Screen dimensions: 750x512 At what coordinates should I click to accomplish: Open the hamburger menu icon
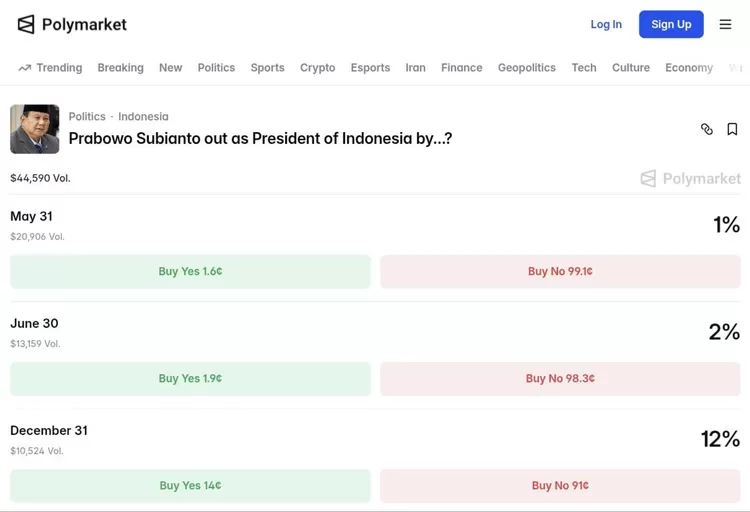pyautogui.click(x=725, y=24)
